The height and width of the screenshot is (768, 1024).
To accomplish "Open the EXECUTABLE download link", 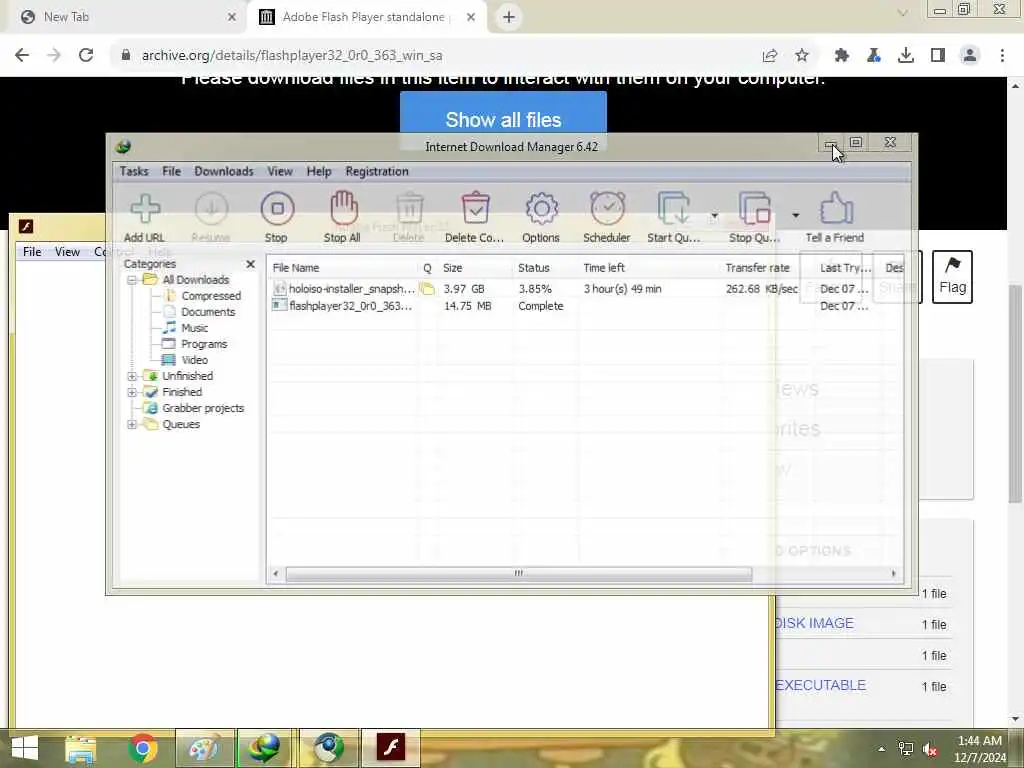I will pos(820,685).
